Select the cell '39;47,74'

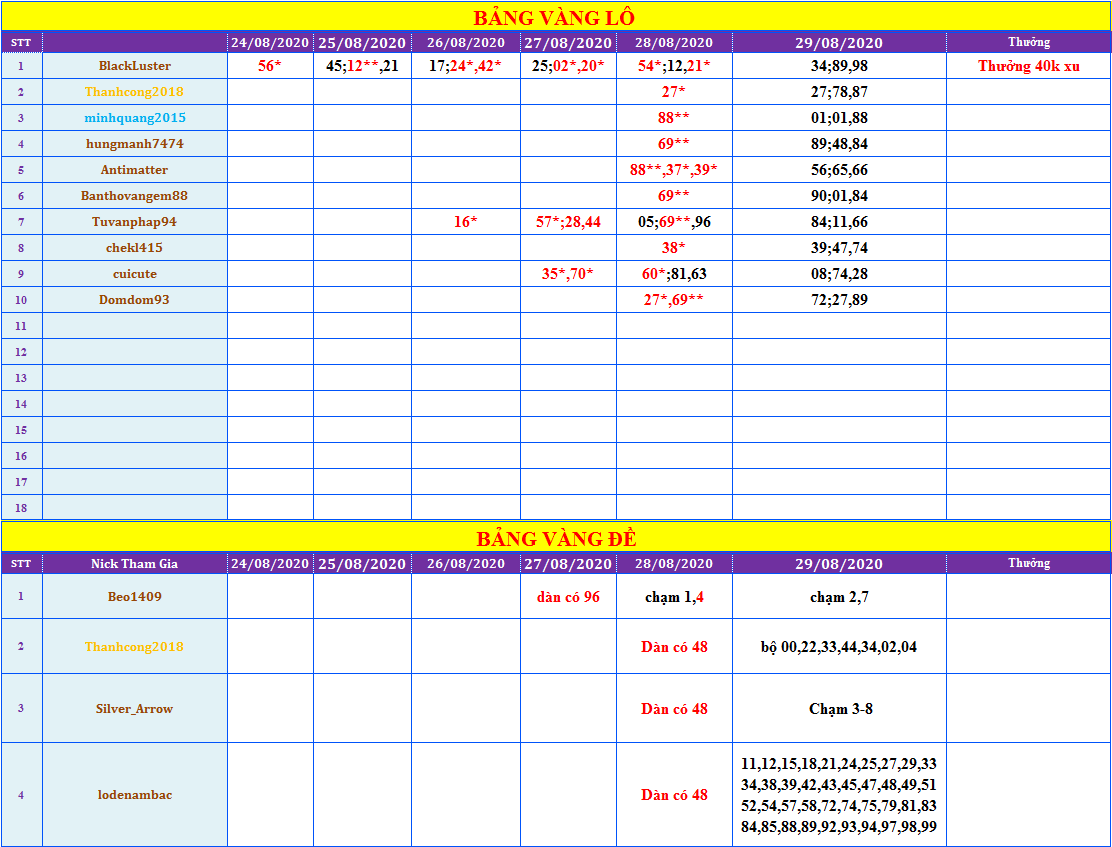tap(840, 248)
